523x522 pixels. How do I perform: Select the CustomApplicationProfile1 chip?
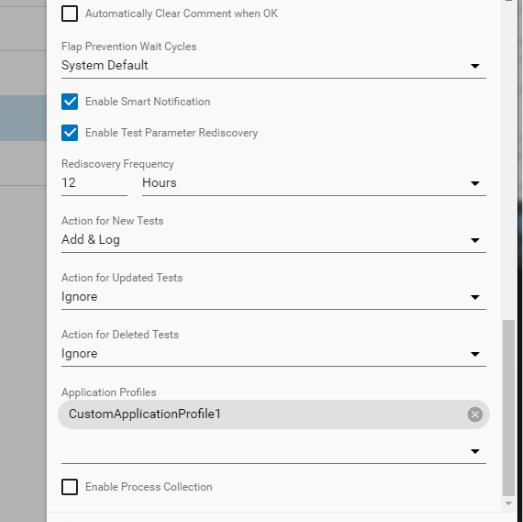(x=274, y=414)
